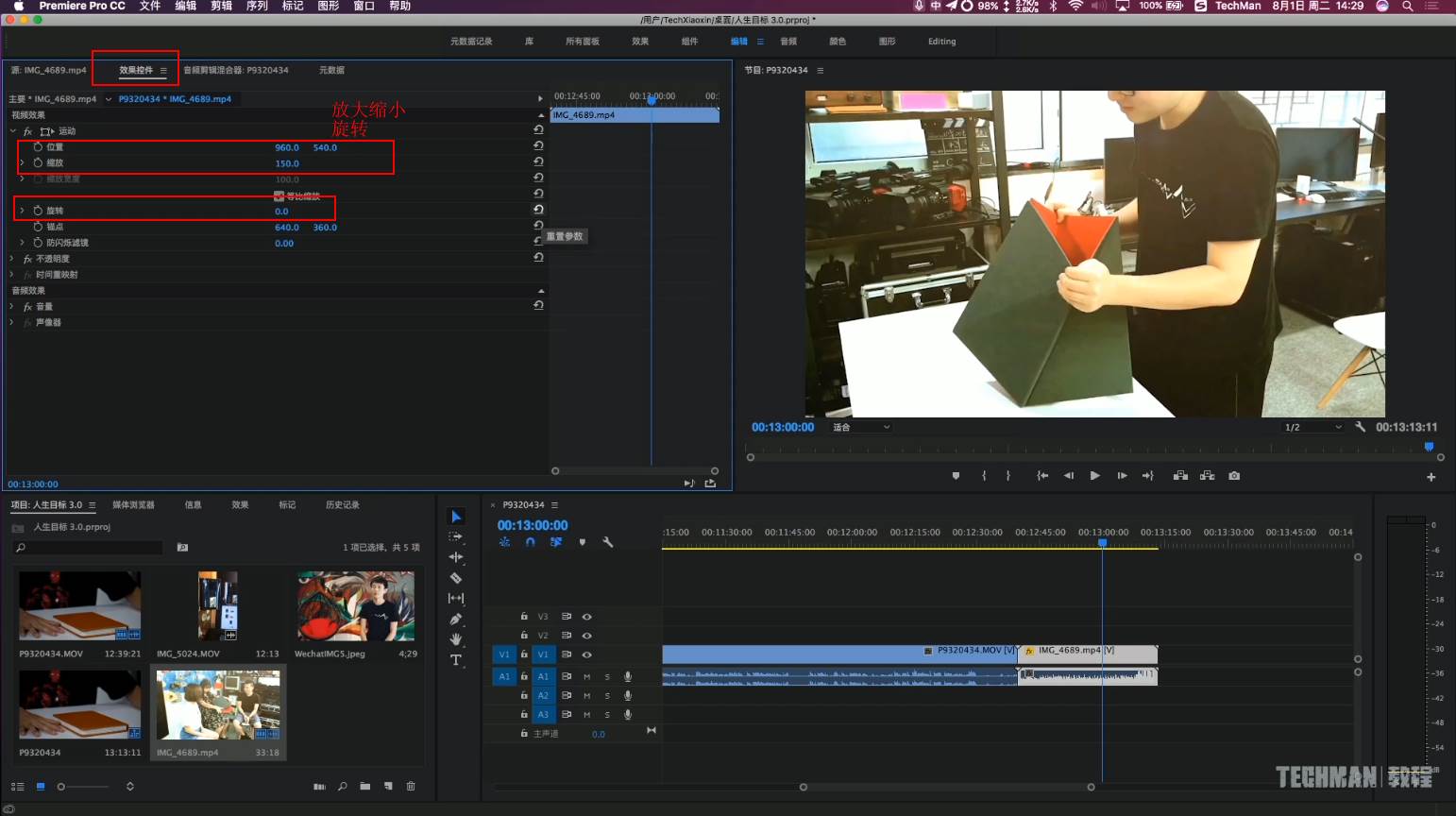This screenshot has height=816, width=1456.
Task: Select the Selection arrow tool
Action: pyautogui.click(x=456, y=517)
